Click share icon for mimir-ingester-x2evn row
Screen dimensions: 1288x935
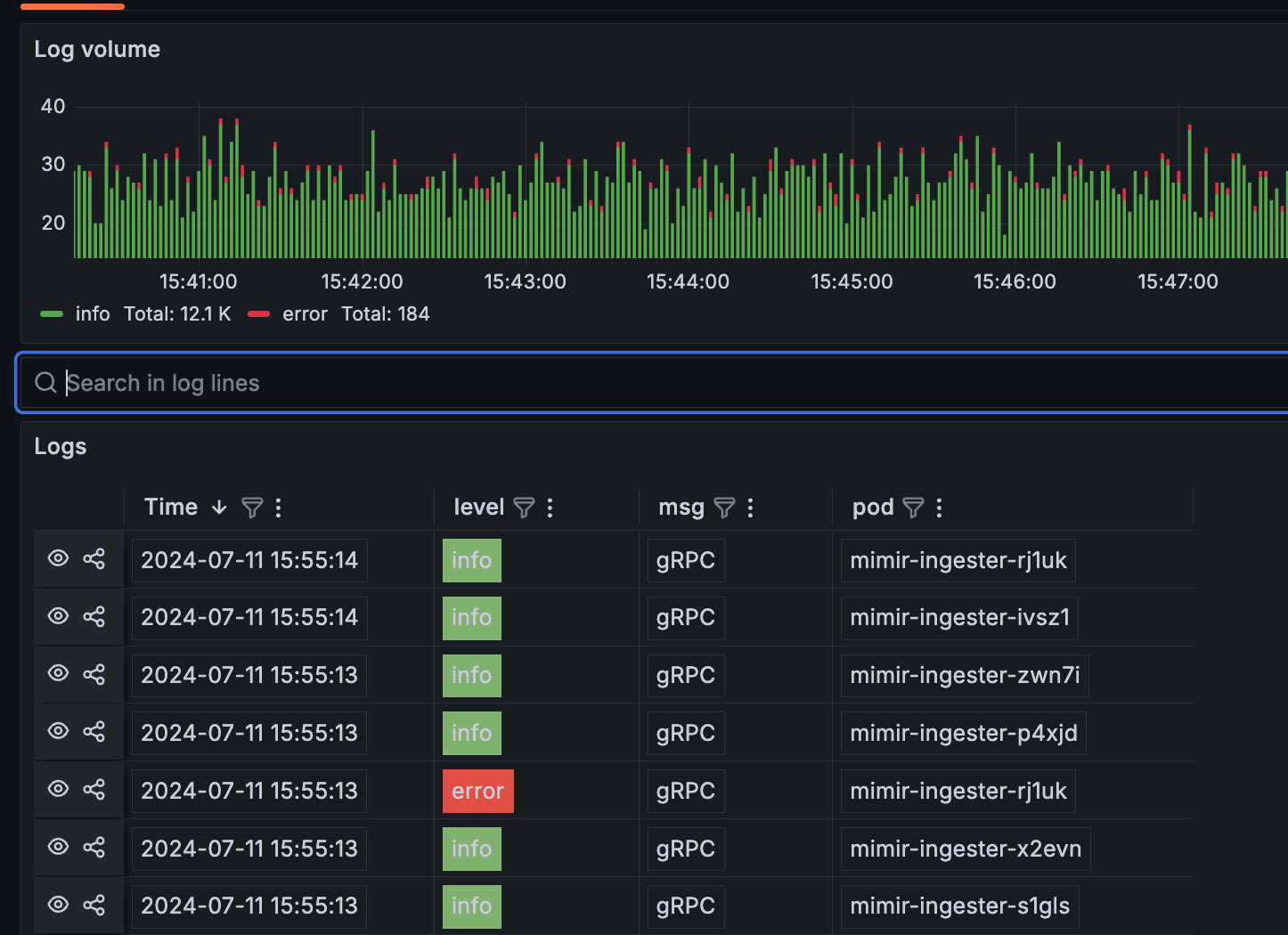tap(94, 848)
